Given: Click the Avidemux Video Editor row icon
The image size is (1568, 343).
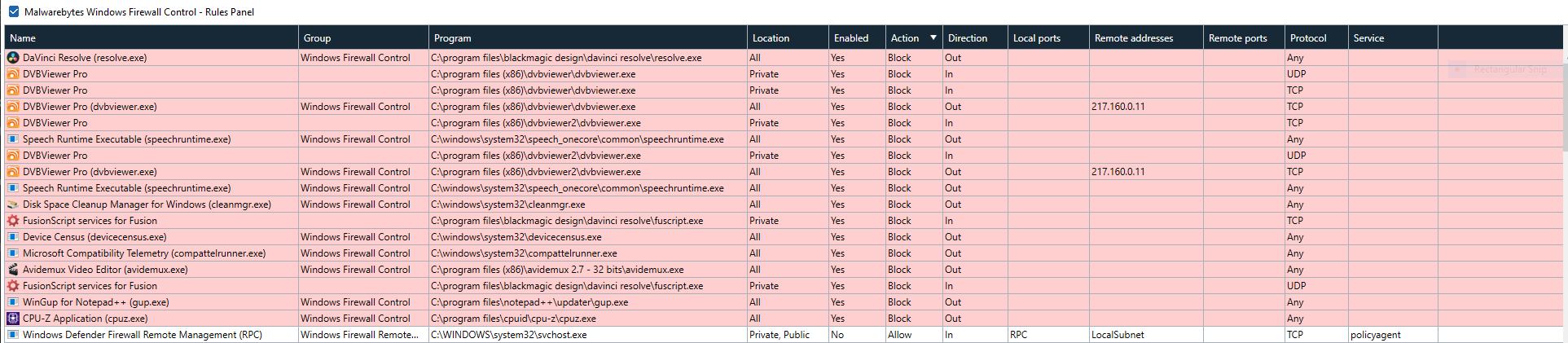Looking at the screenshot, I should tap(13, 270).
